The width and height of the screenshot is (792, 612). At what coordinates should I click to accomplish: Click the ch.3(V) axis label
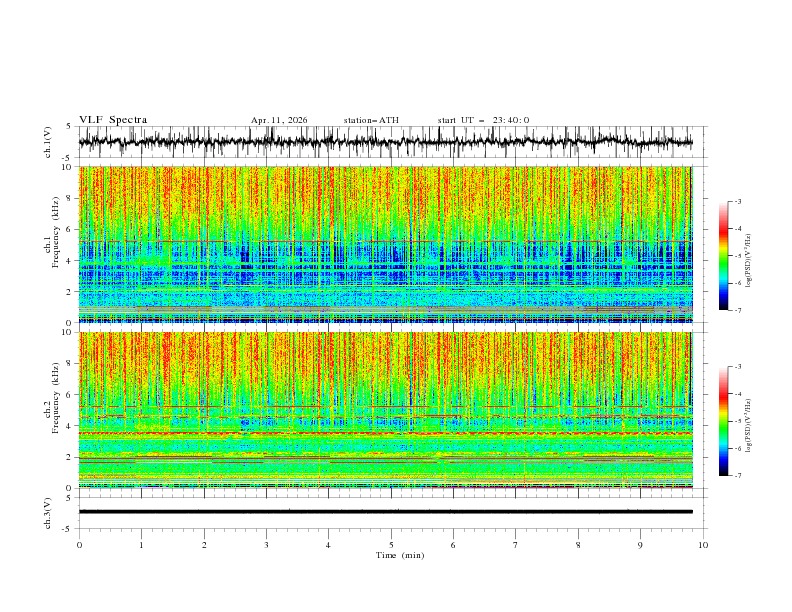(48, 513)
